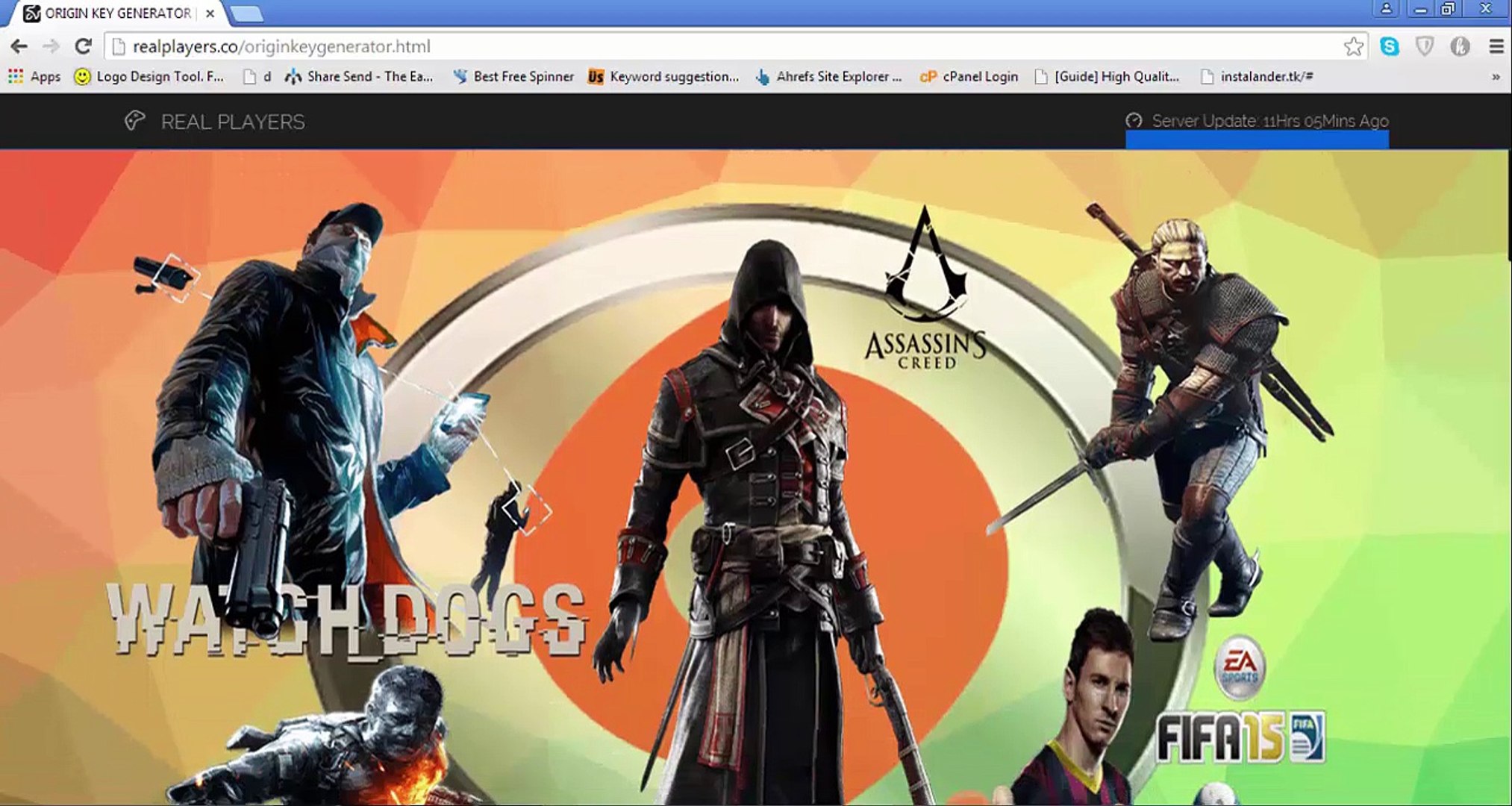Screen dimensions: 1512x806
Task: Open the Best Free Spinner bookmark
Action: pos(513,76)
